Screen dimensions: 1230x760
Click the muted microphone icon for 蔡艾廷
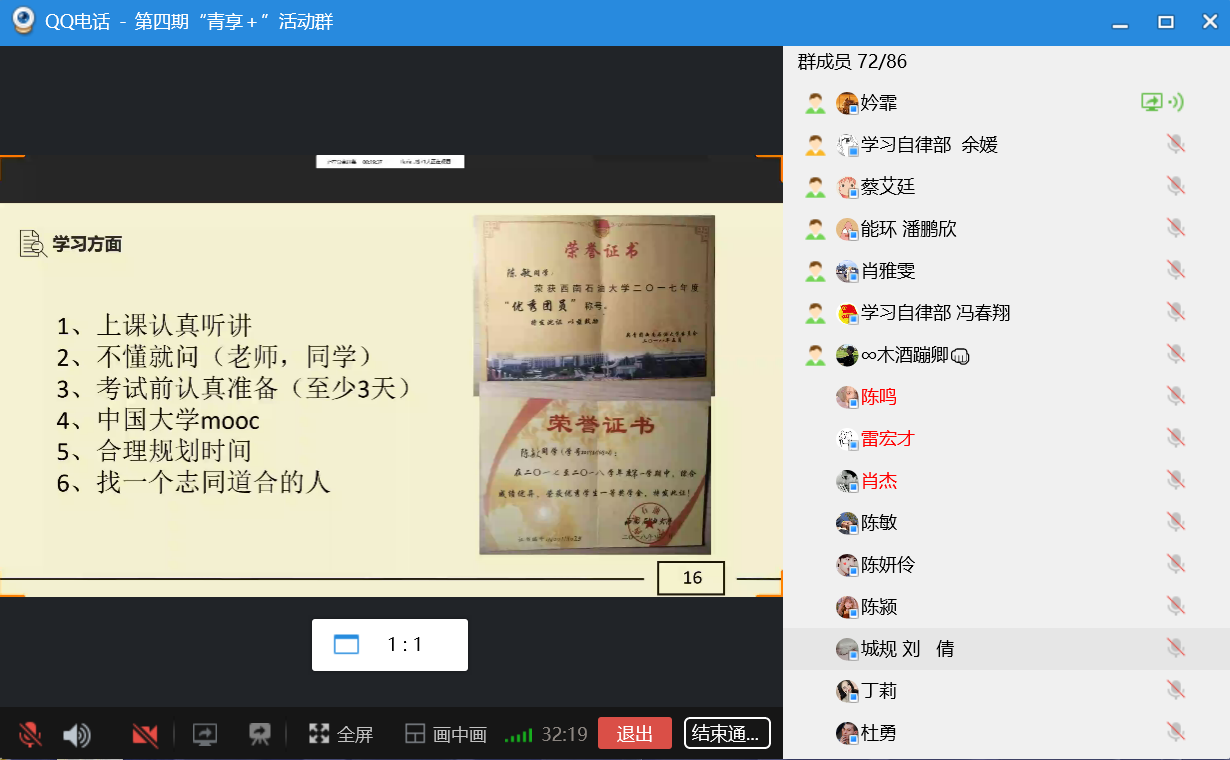pos(1175,187)
